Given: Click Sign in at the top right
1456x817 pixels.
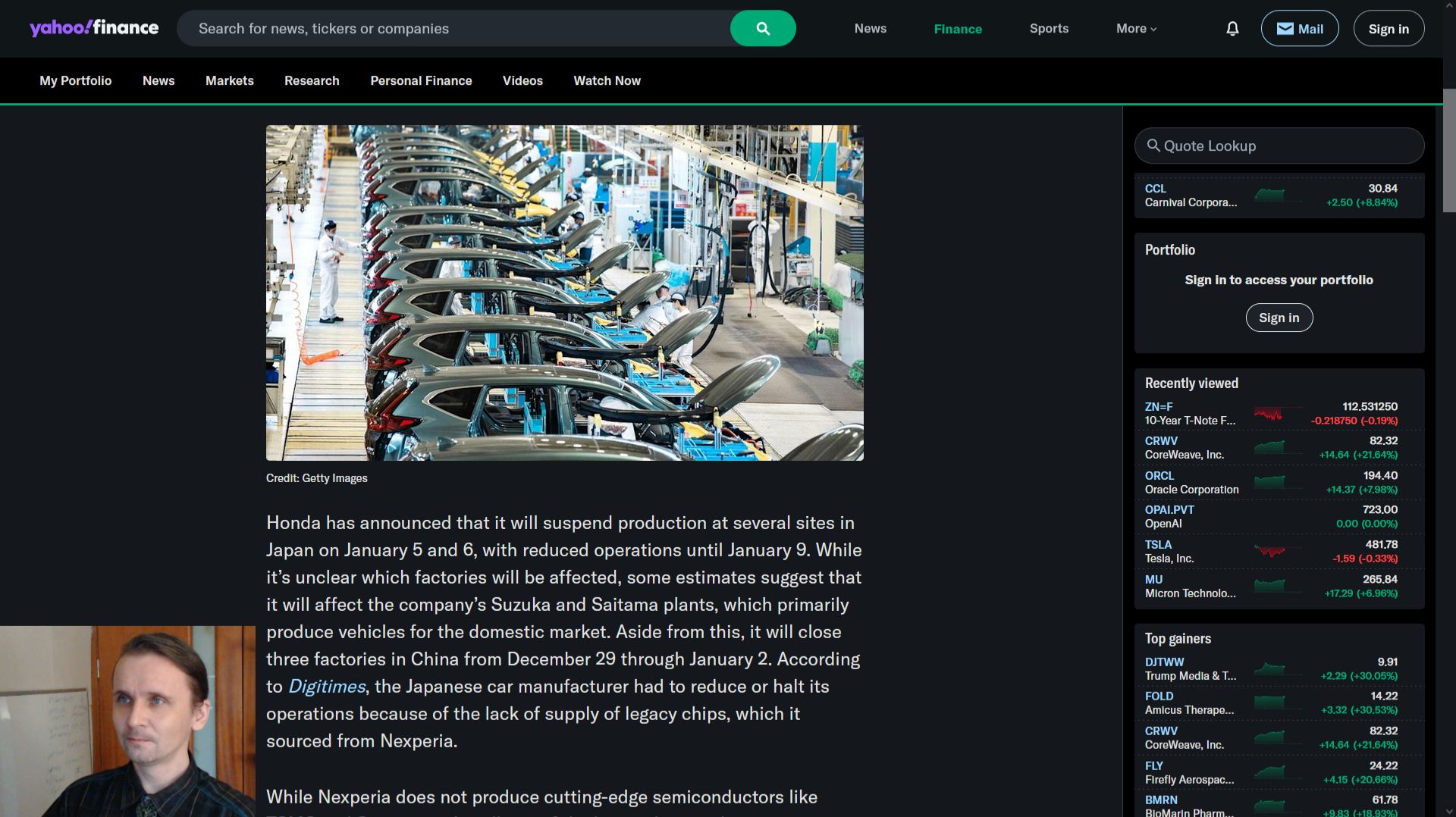Looking at the screenshot, I should pyautogui.click(x=1389, y=28).
